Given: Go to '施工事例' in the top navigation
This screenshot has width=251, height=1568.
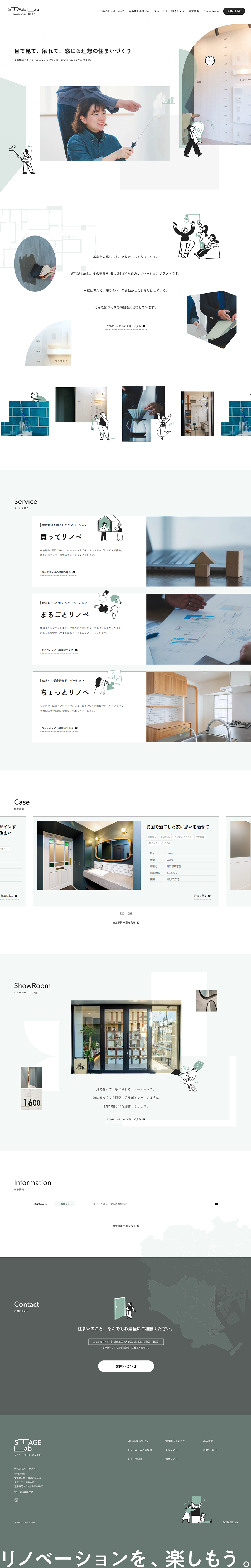Looking at the screenshot, I should click(x=194, y=11).
